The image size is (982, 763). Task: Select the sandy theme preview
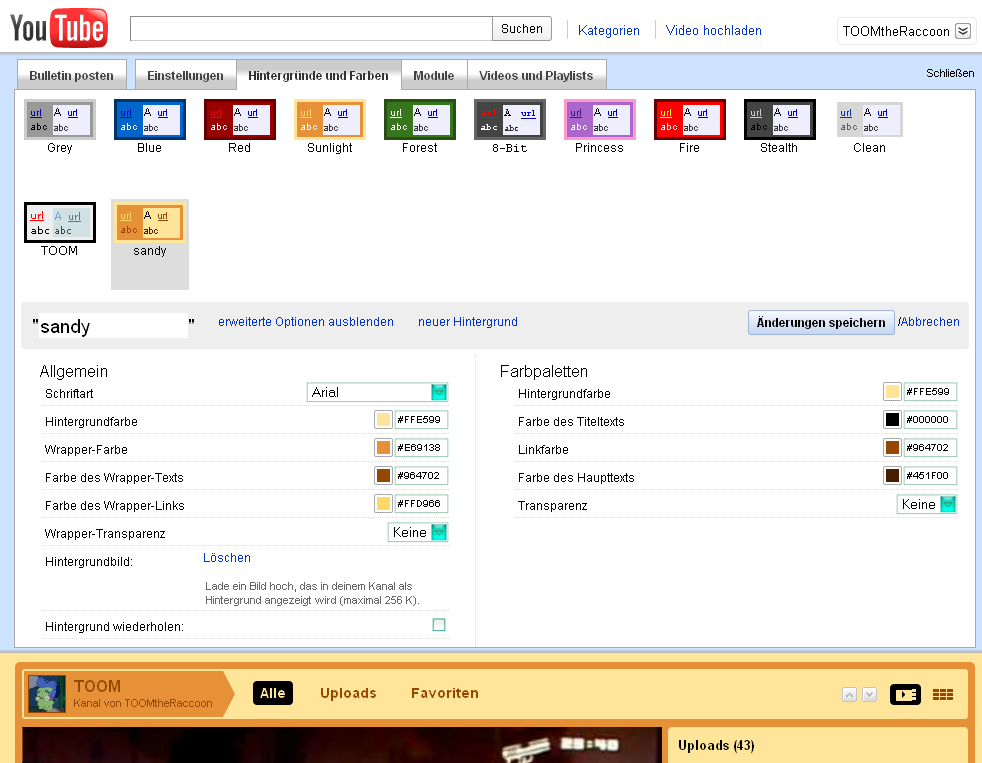pos(150,222)
